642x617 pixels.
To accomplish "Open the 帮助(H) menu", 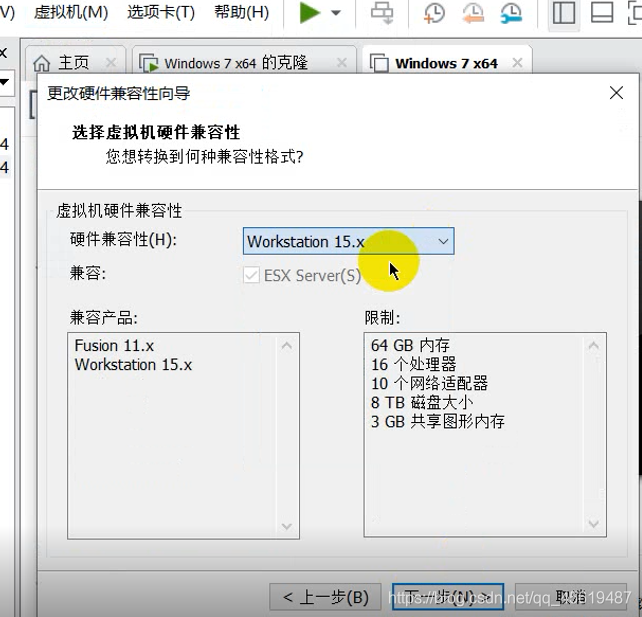I will 242,12.
